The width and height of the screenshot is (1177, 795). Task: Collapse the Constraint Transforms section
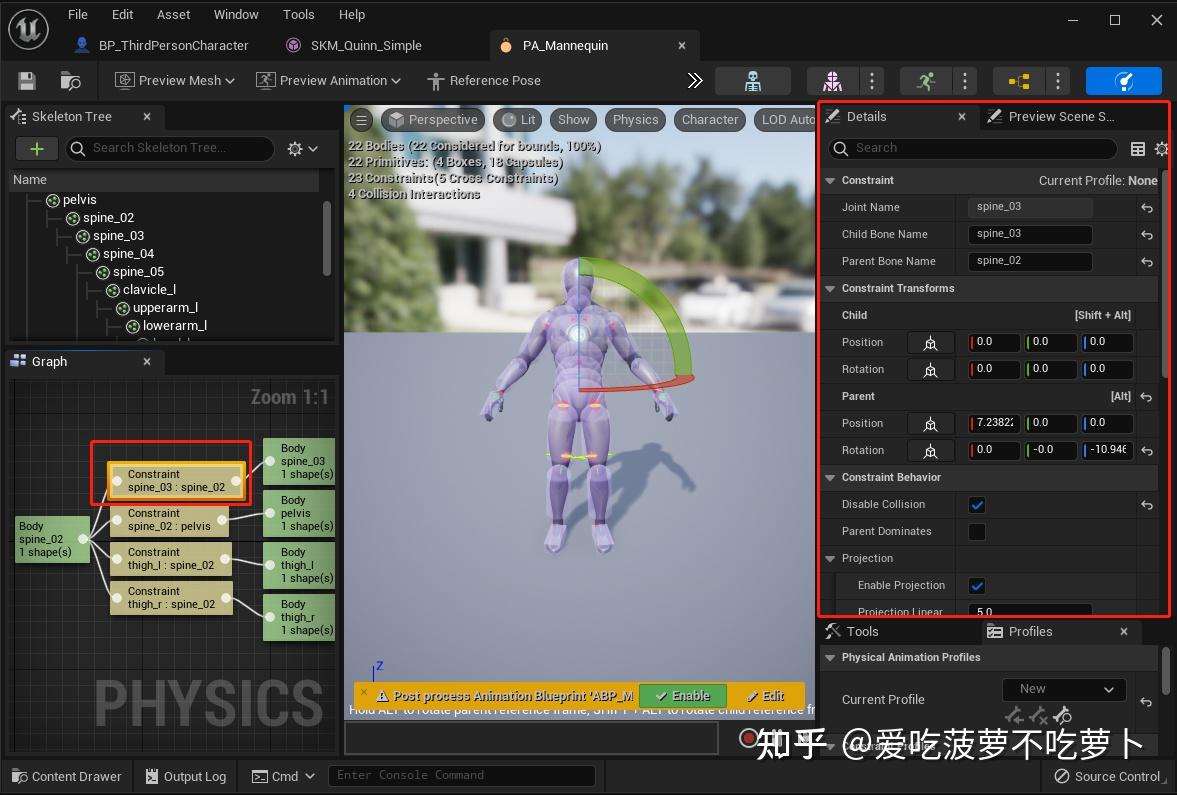[x=829, y=288]
